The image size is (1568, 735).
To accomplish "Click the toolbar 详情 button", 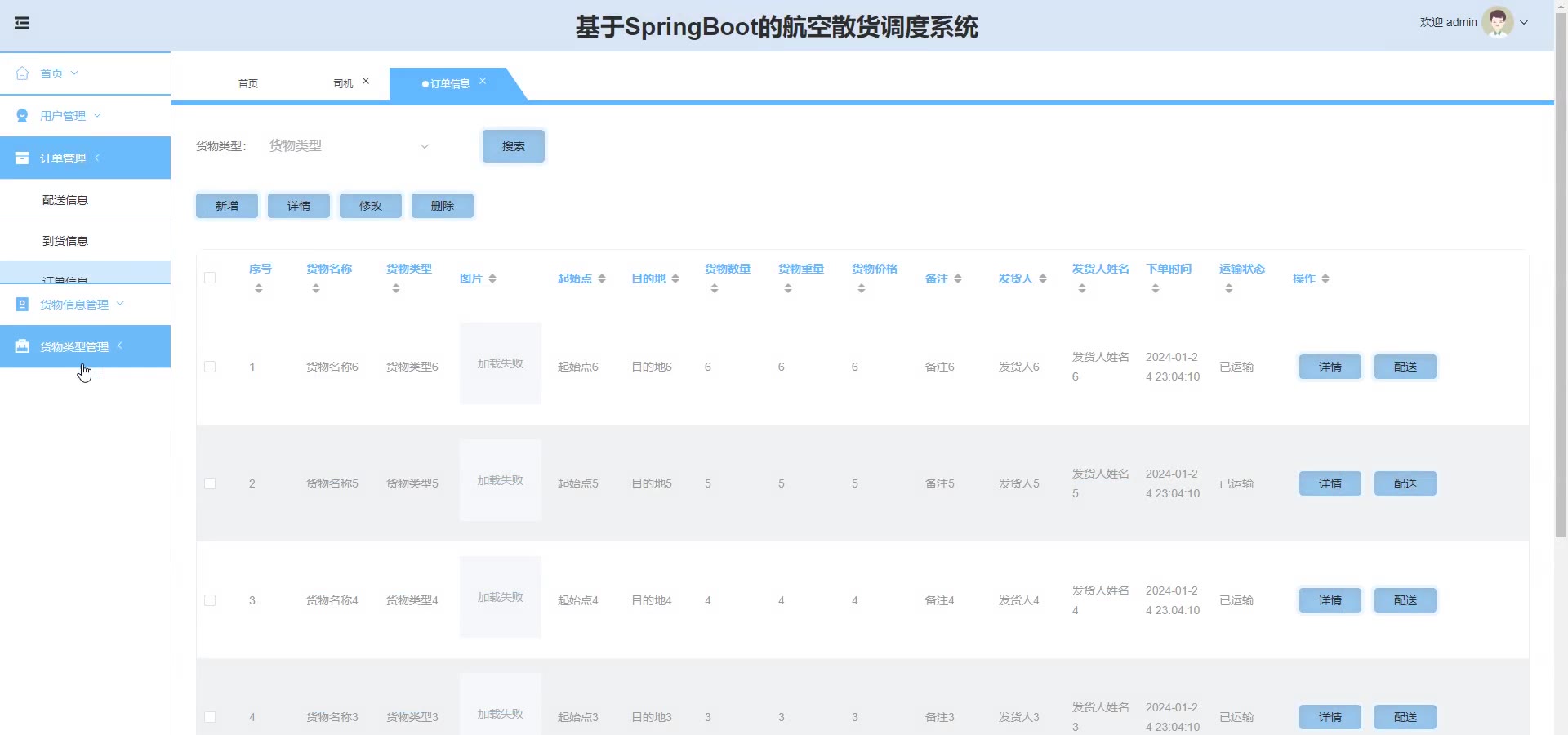I will [x=299, y=206].
